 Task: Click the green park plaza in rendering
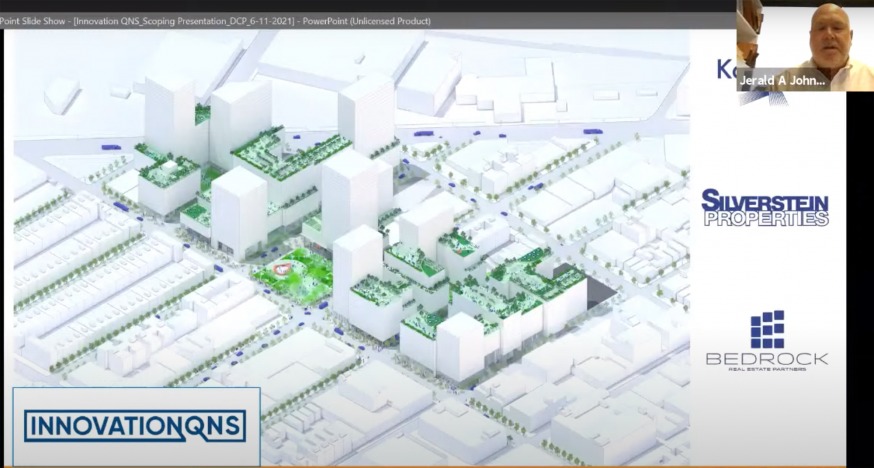(x=292, y=276)
